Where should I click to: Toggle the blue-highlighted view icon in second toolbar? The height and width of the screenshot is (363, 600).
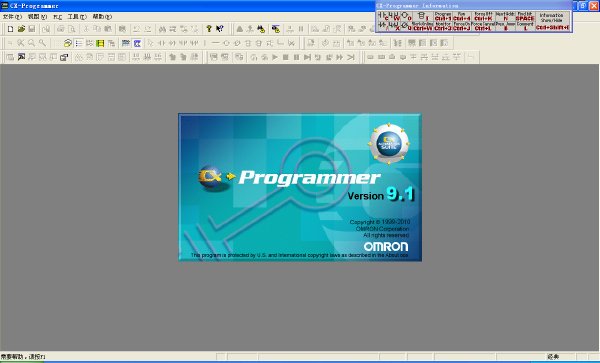click(137, 43)
